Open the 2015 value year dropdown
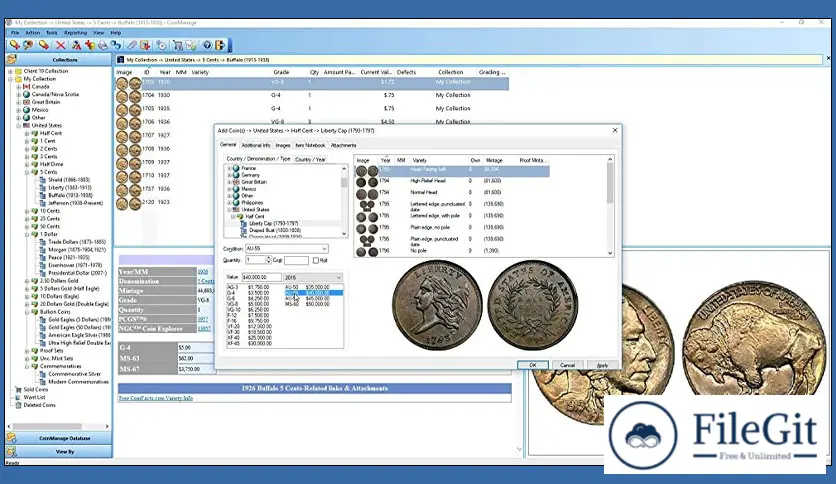Screen dimensions: 836x484 coord(339,277)
